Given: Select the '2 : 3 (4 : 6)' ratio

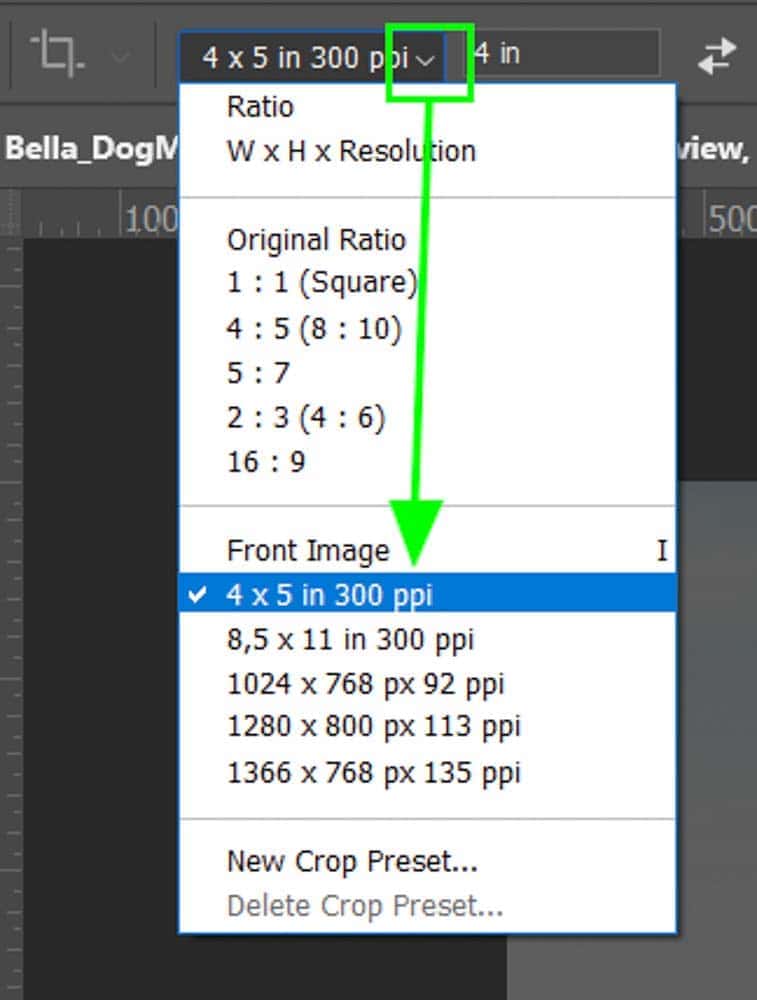Looking at the screenshot, I should click(318, 416).
